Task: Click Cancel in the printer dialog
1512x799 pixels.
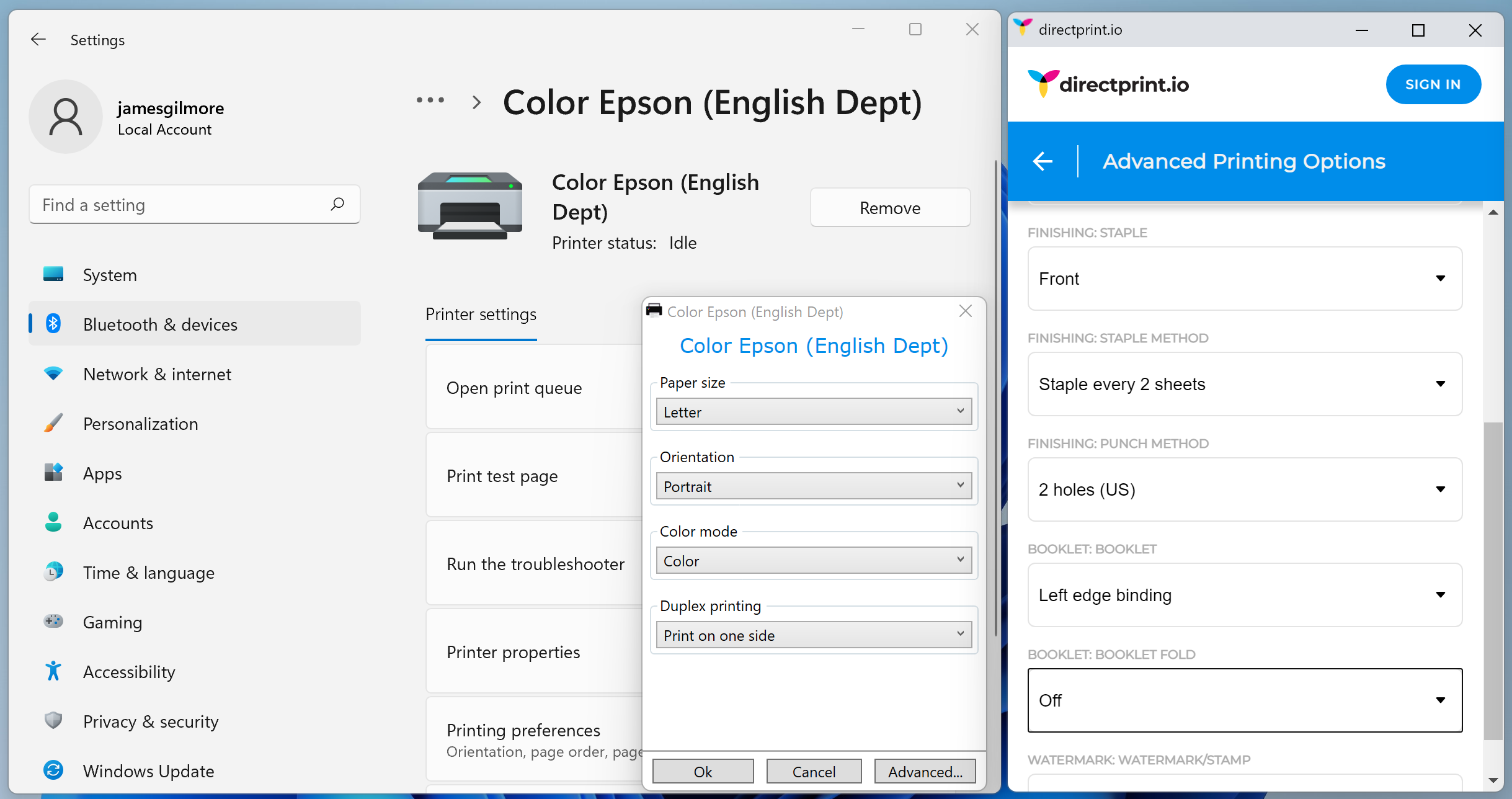Action: pos(814,771)
